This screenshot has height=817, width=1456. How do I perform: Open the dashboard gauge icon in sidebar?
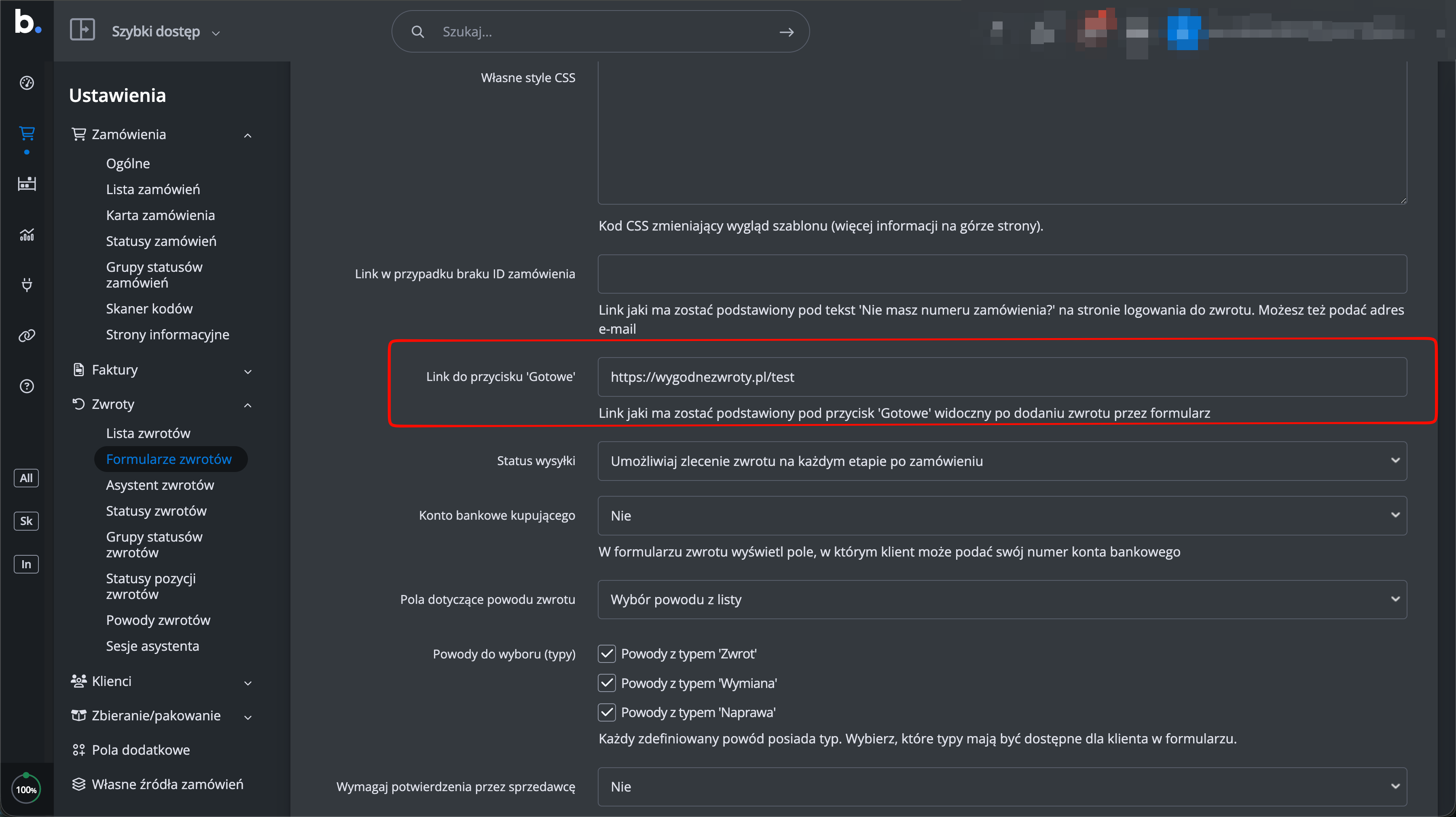click(x=27, y=83)
